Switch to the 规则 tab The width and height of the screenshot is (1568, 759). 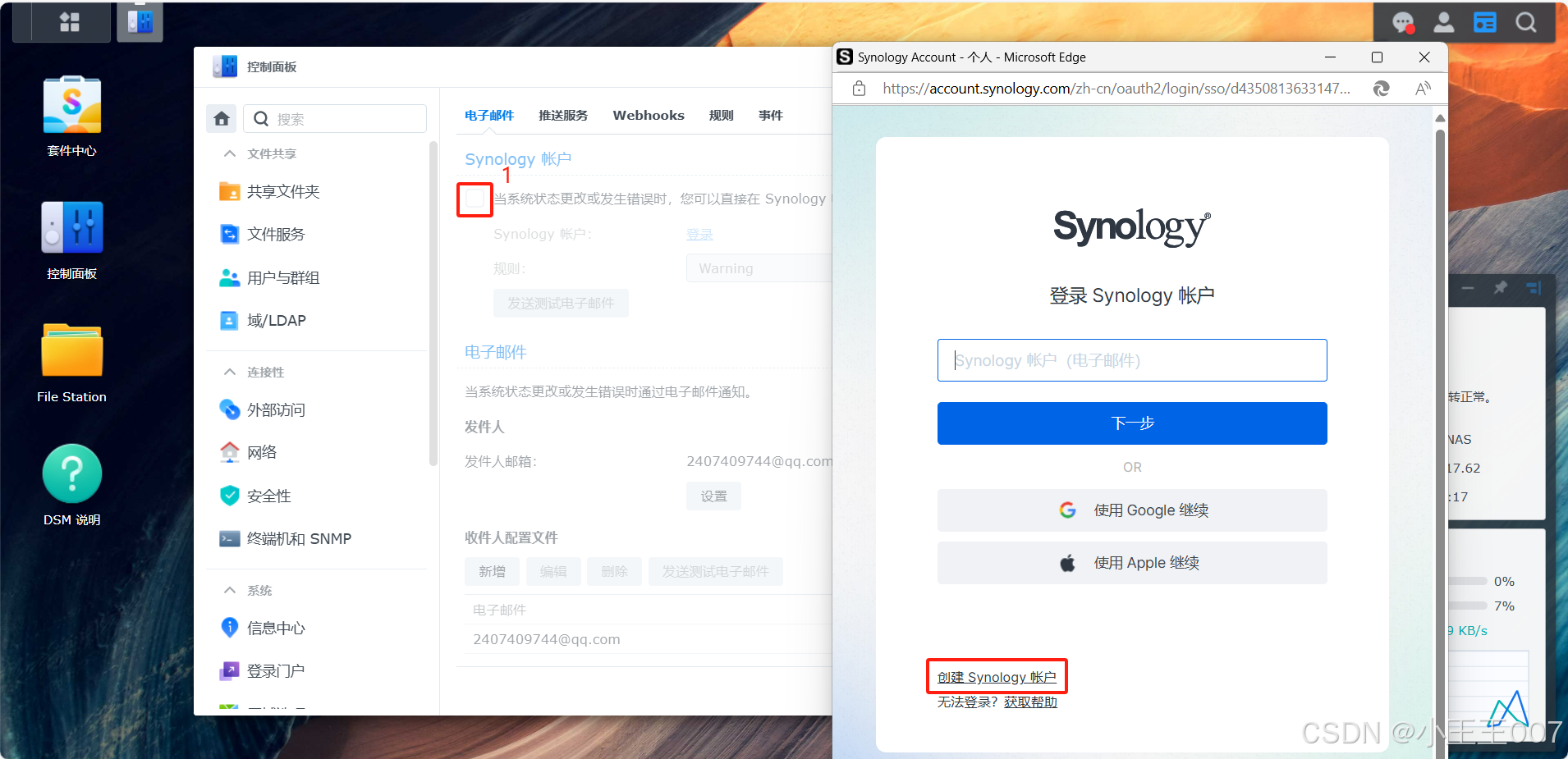[722, 115]
